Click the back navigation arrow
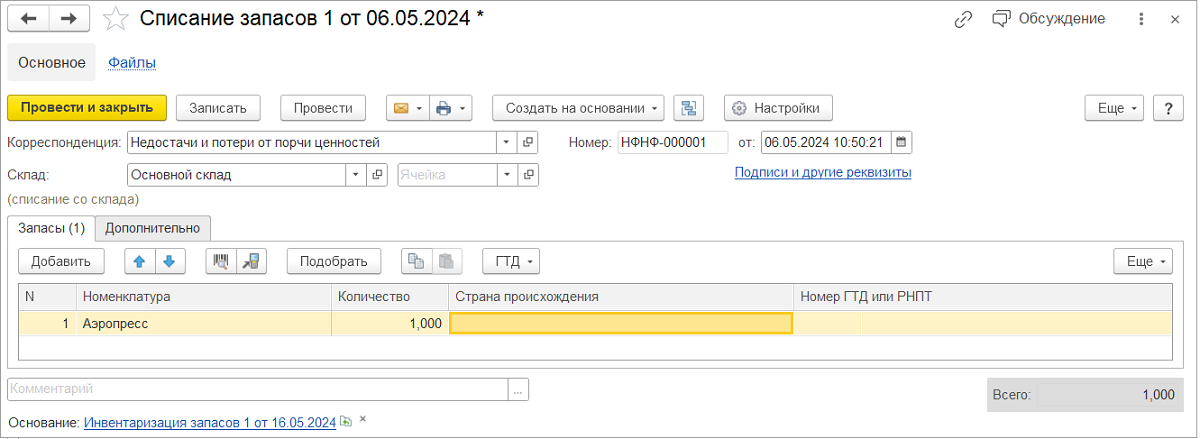Screen dimensions: 1200x439 pyautogui.click(x=29, y=19)
